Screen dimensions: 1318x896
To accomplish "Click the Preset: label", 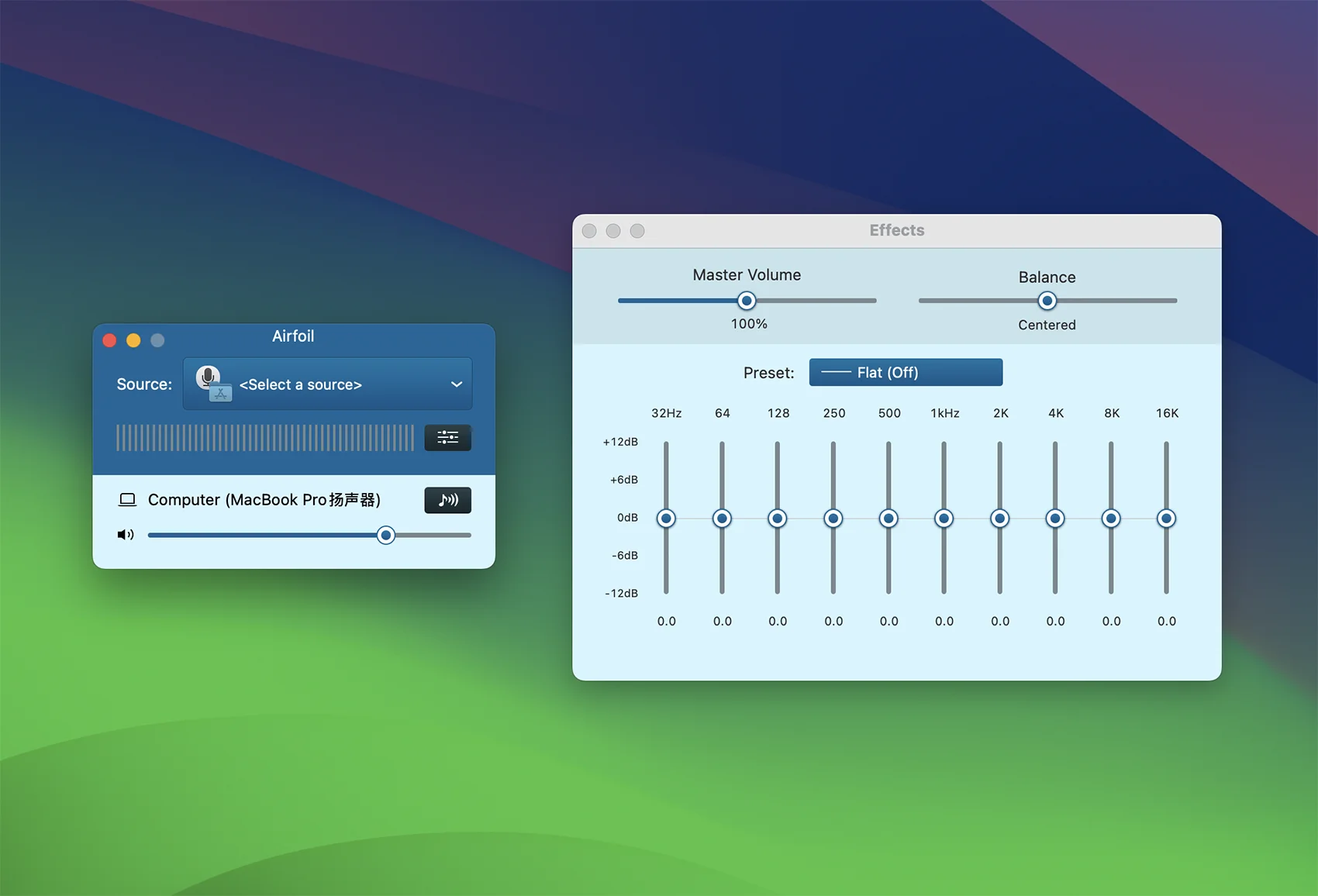I will pyautogui.click(x=769, y=373).
